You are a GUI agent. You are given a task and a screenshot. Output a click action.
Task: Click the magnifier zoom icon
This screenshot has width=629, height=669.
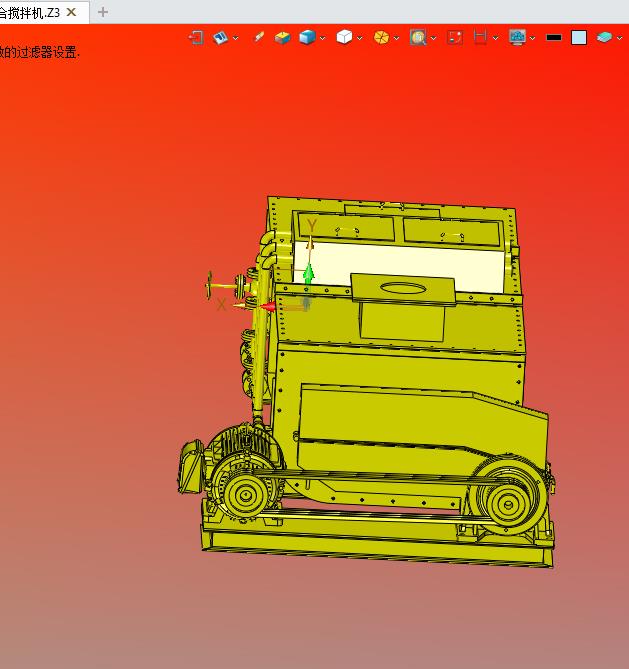418,38
